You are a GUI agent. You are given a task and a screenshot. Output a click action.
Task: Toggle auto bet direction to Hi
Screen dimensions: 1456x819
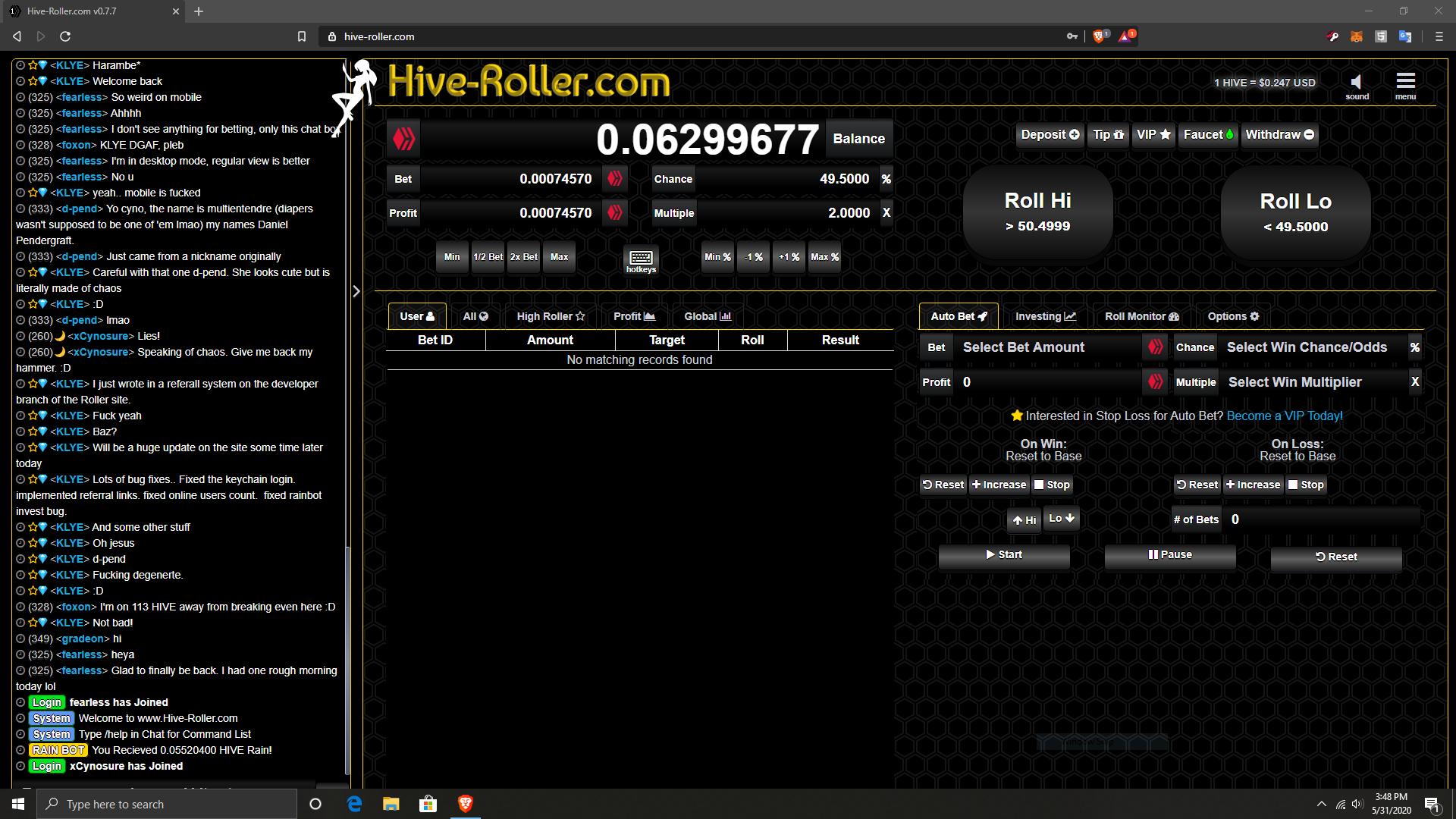[1025, 519]
